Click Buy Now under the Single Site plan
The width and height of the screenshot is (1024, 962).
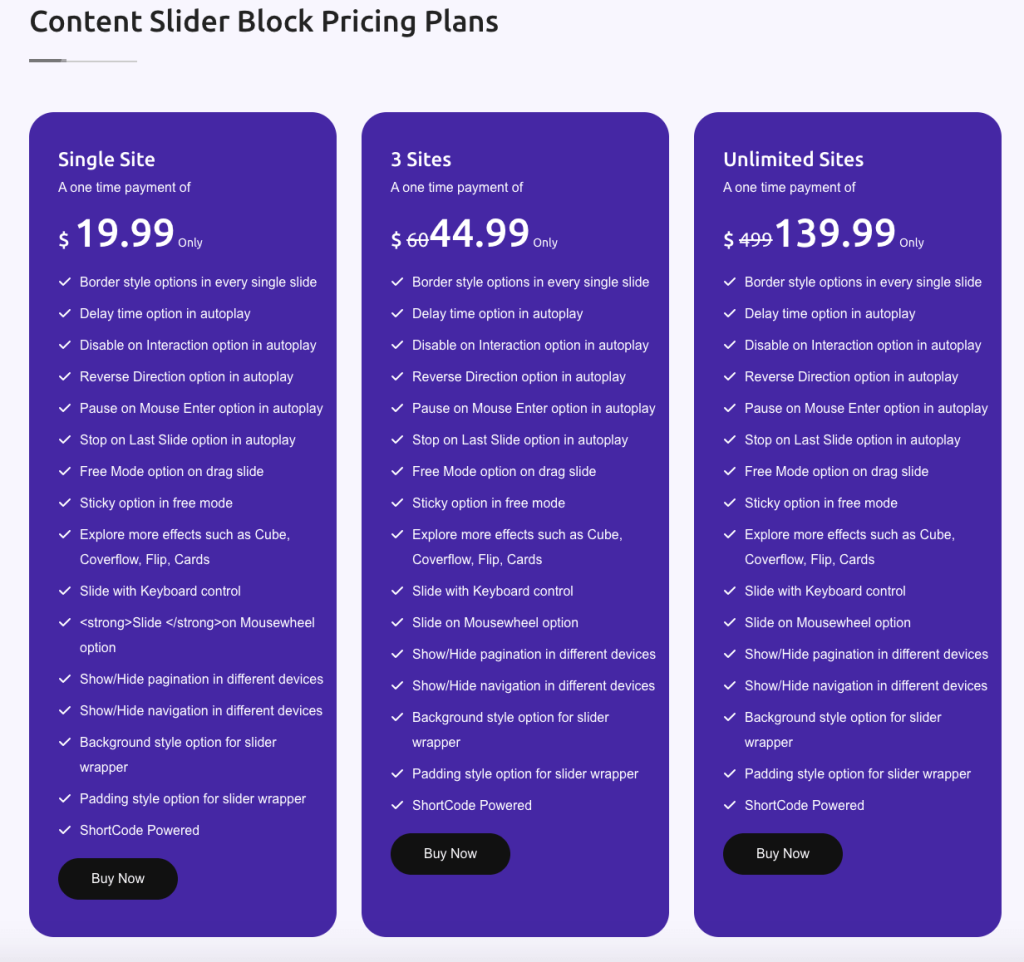tap(117, 878)
